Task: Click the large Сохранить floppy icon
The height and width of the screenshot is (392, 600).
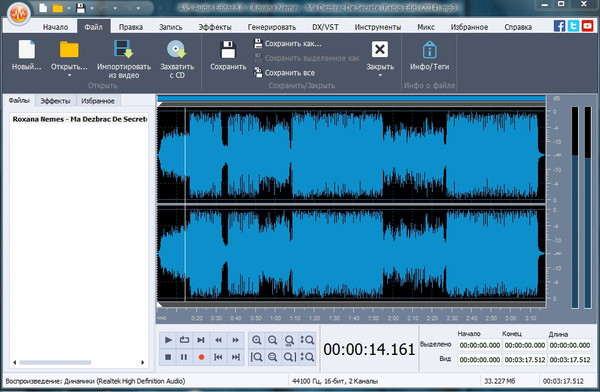Action: pyautogui.click(x=228, y=49)
